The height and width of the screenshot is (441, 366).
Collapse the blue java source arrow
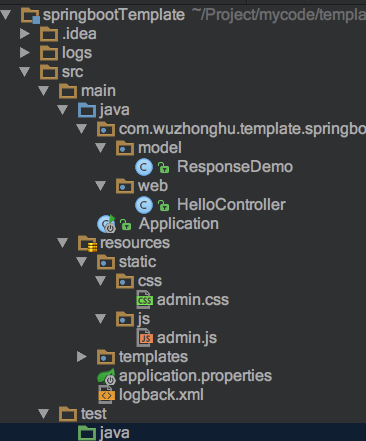click(x=63, y=110)
